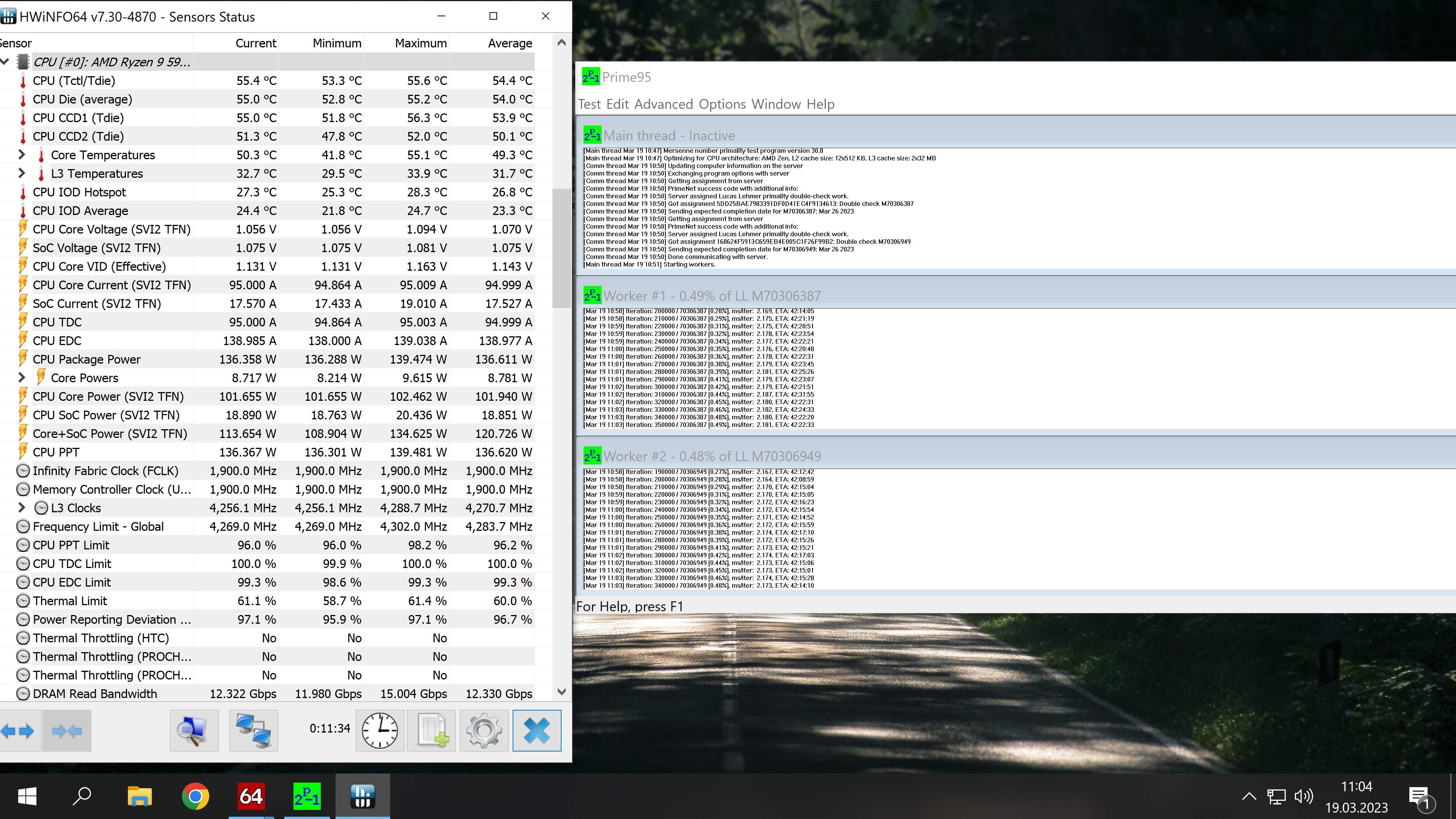
Task: Click the Worker #2 title bar in Prime95
Action: point(1016,455)
